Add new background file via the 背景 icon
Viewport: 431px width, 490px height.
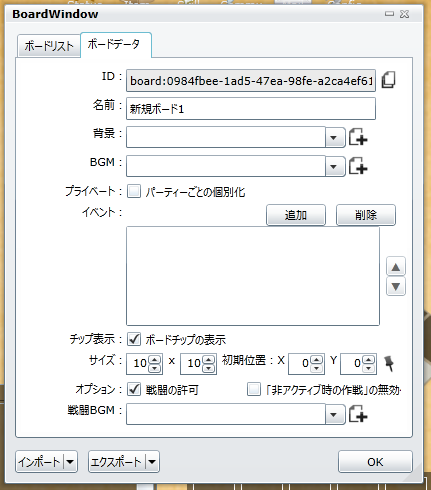[x=358, y=137]
